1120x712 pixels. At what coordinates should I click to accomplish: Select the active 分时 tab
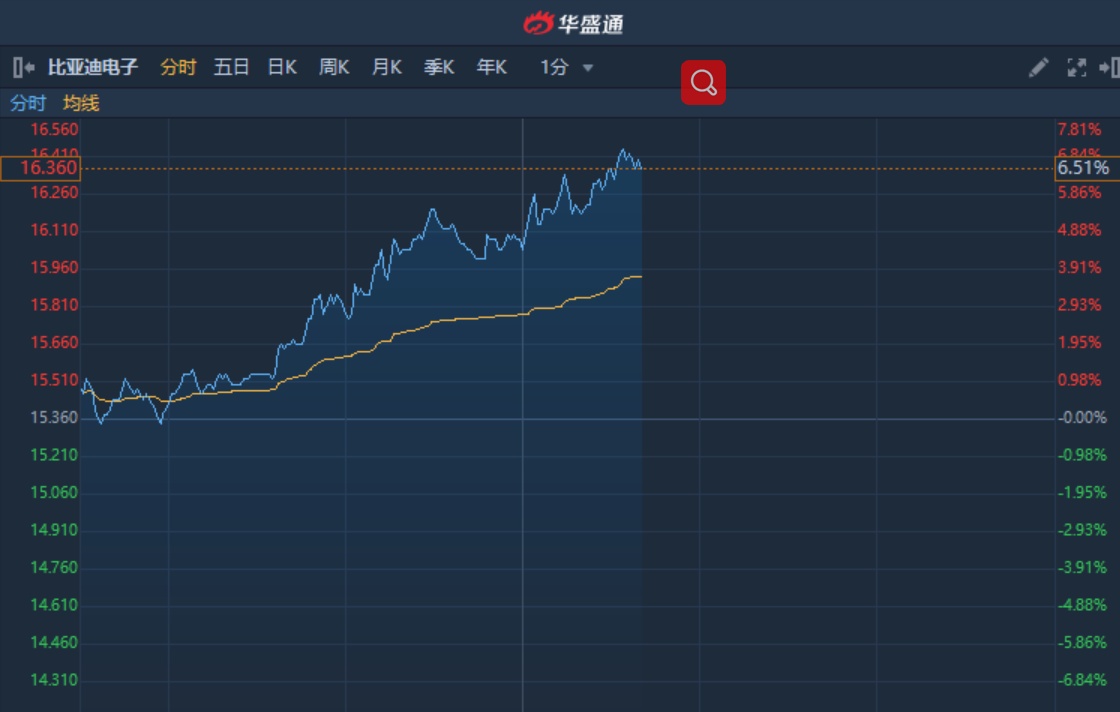pos(178,67)
